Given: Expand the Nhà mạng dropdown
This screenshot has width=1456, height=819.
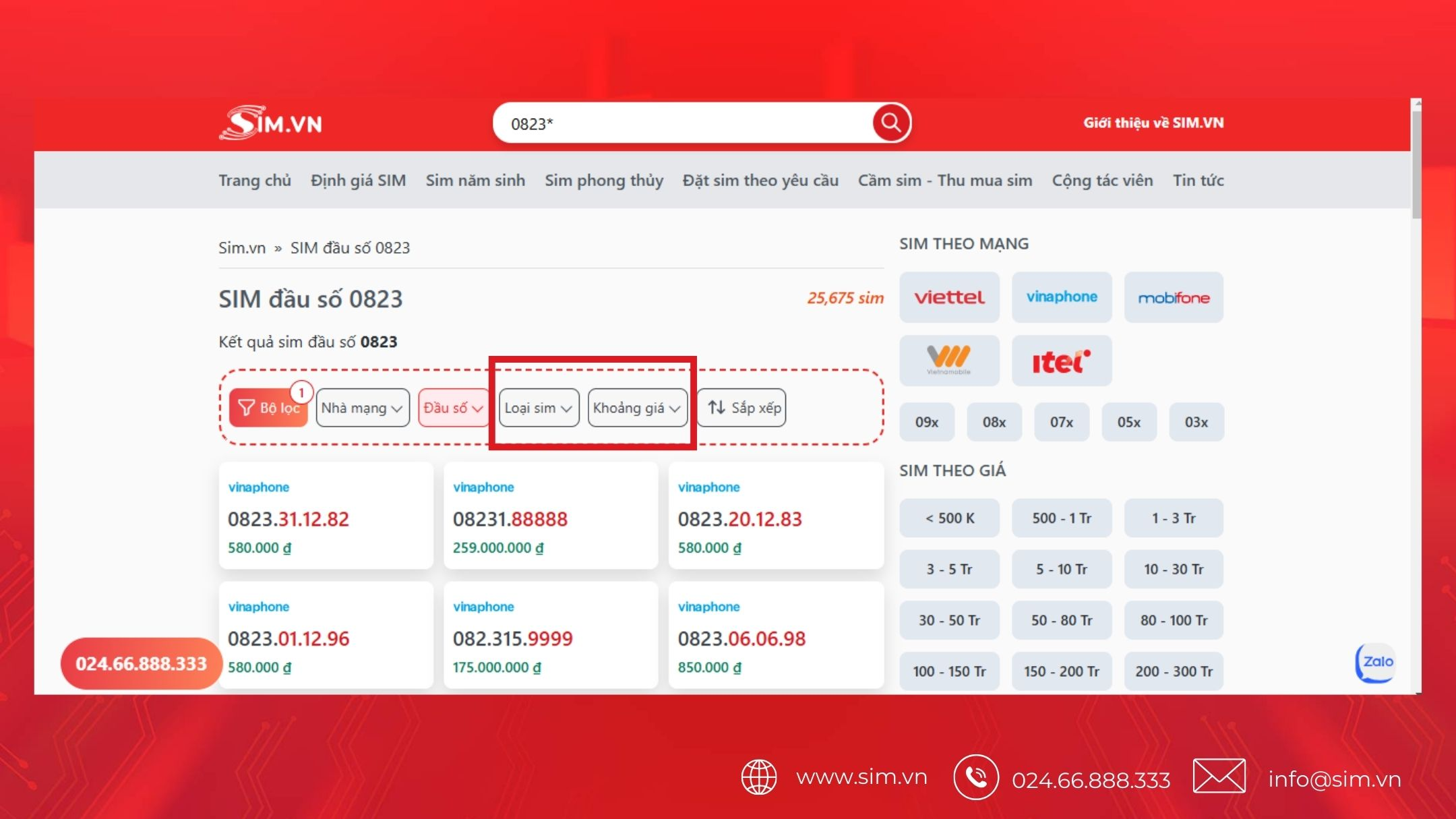Looking at the screenshot, I should coord(363,408).
